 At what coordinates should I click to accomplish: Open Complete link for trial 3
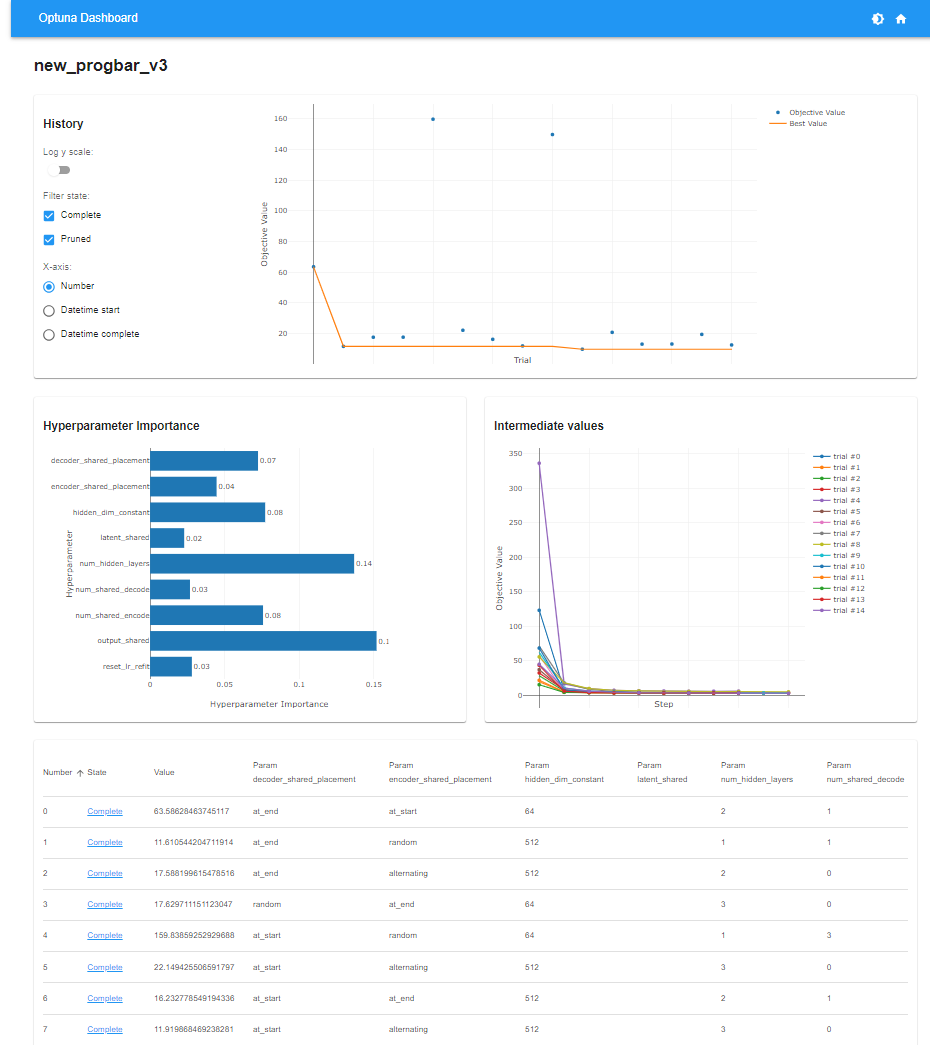[x=105, y=904]
